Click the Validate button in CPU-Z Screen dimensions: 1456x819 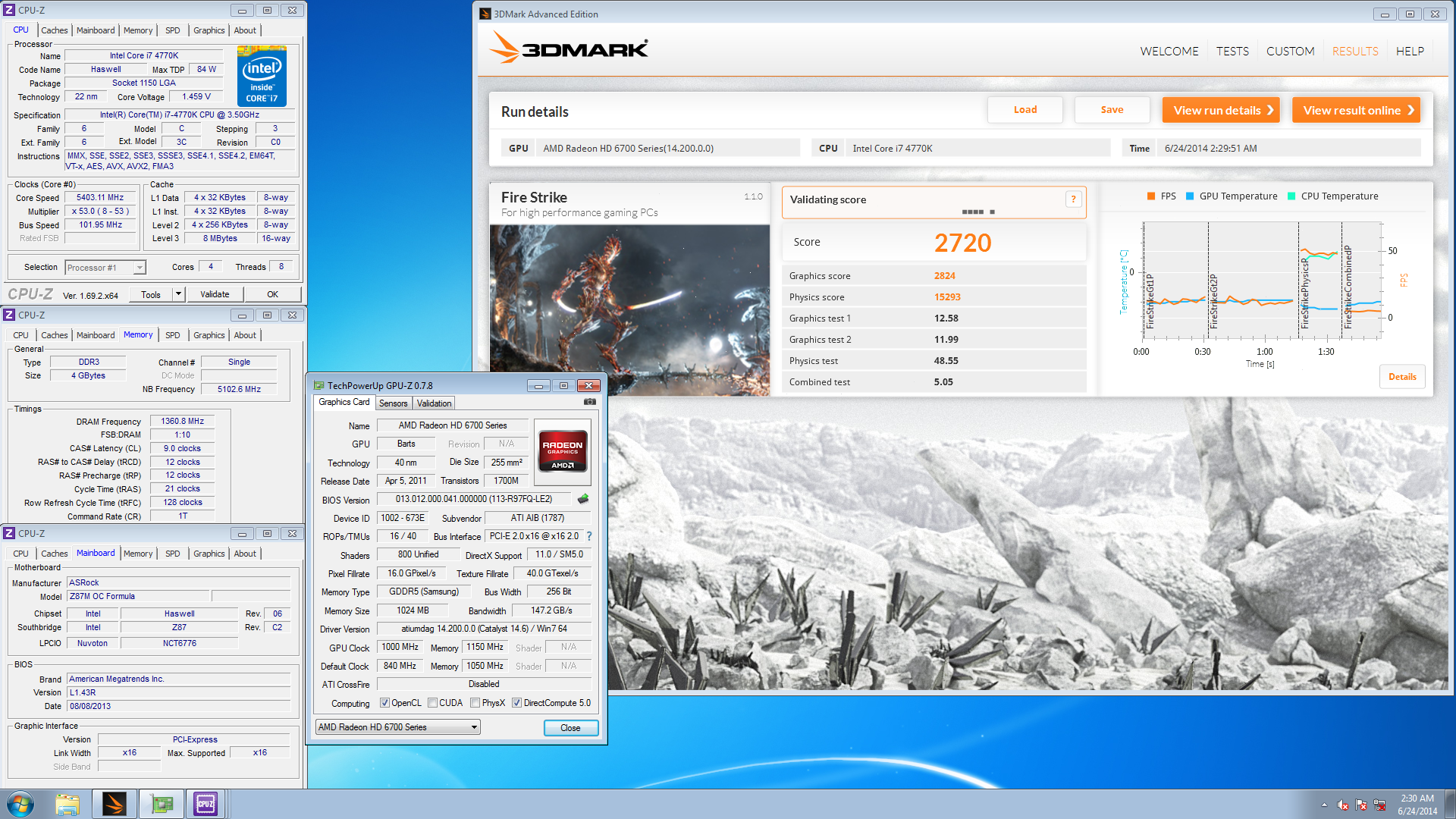(215, 294)
